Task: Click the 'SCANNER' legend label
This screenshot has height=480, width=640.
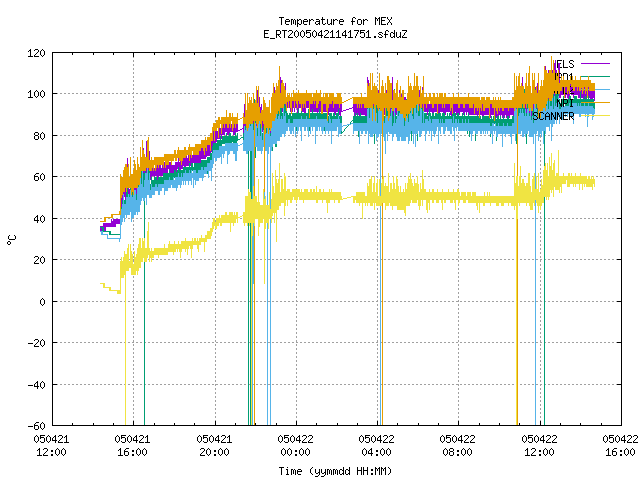Action: click(x=553, y=116)
